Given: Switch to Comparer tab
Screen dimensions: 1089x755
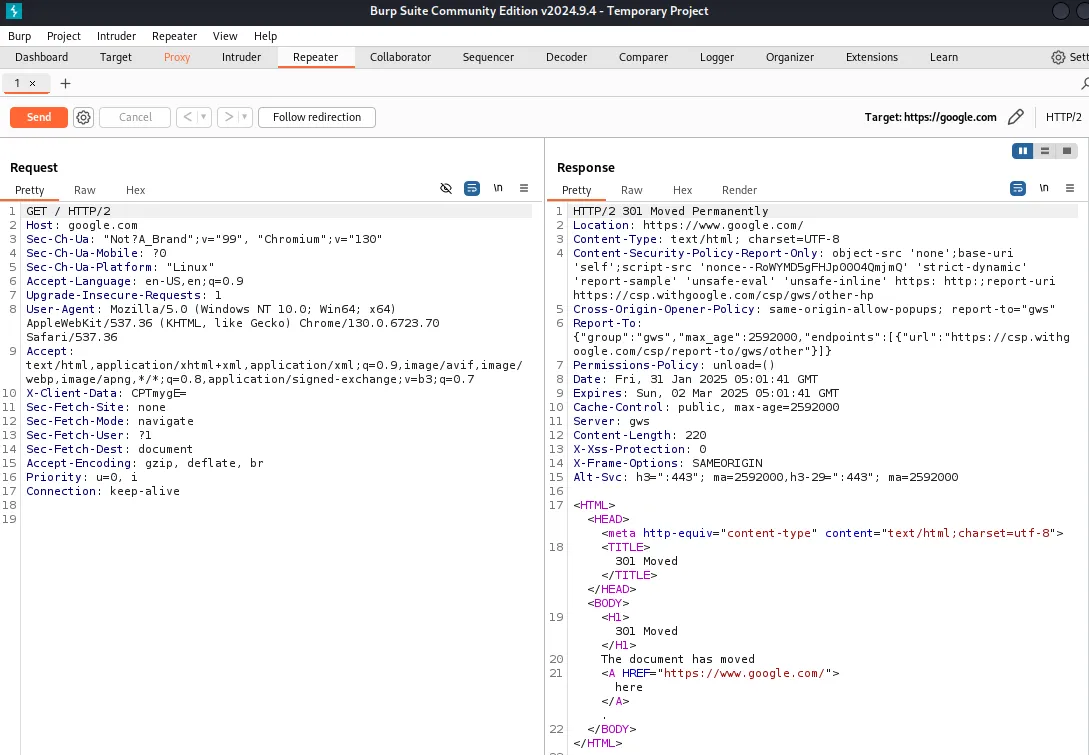Looking at the screenshot, I should [x=643, y=57].
